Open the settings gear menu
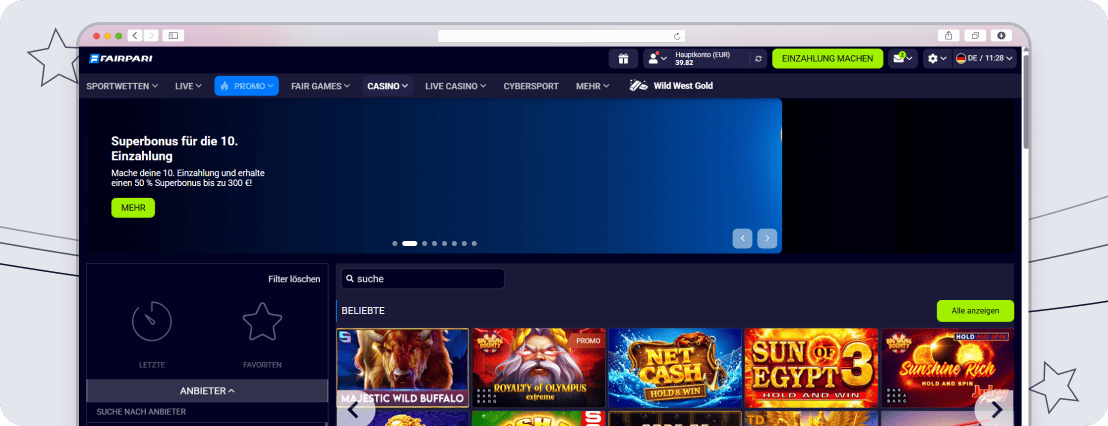 coord(937,59)
